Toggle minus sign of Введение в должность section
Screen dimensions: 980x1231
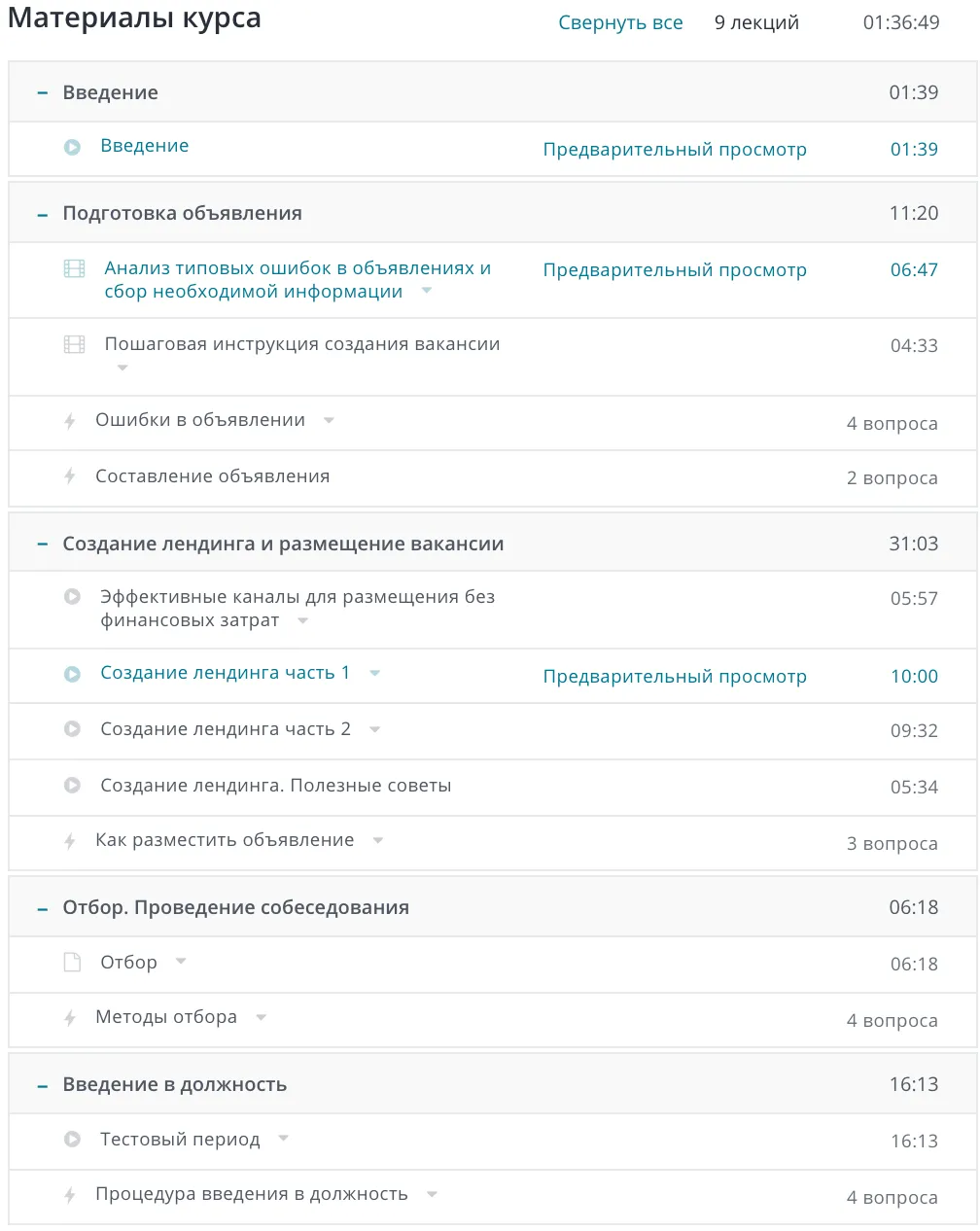[x=42, y=1085]
